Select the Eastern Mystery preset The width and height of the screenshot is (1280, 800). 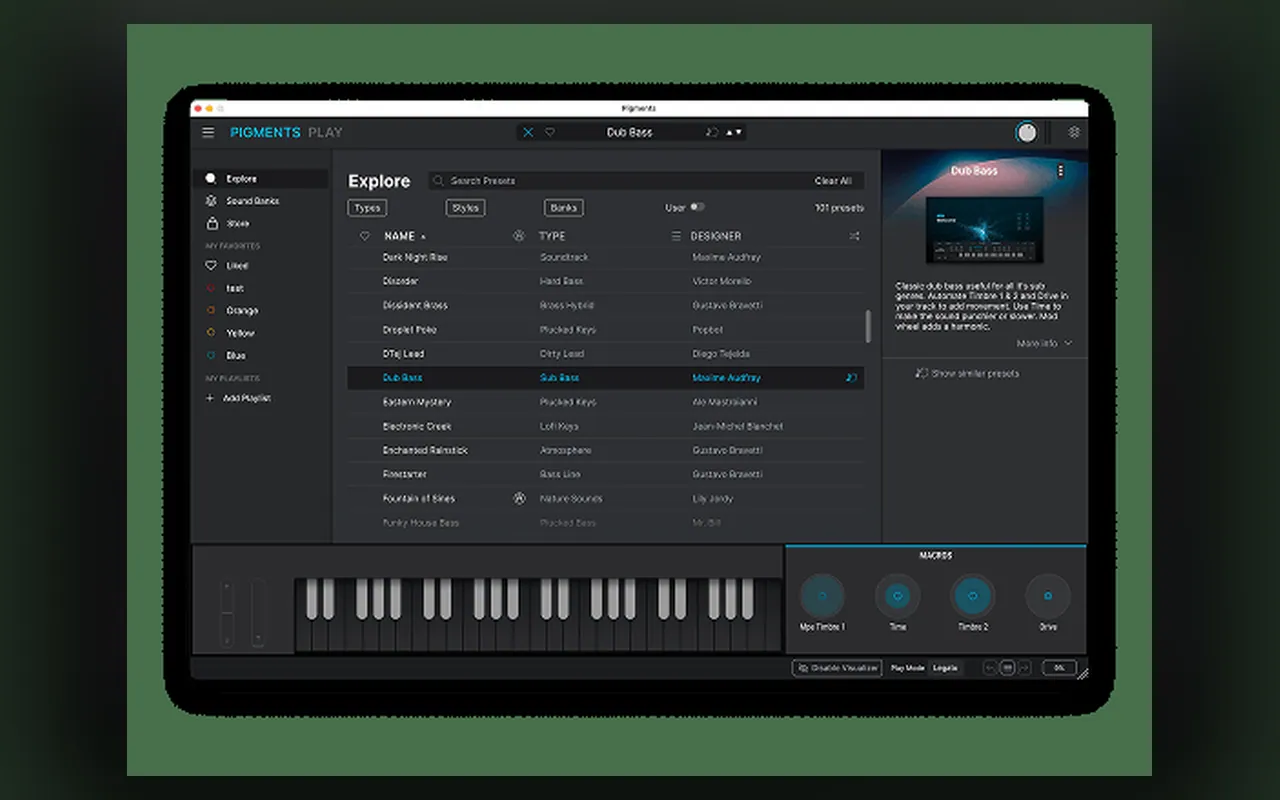(605, 402)
